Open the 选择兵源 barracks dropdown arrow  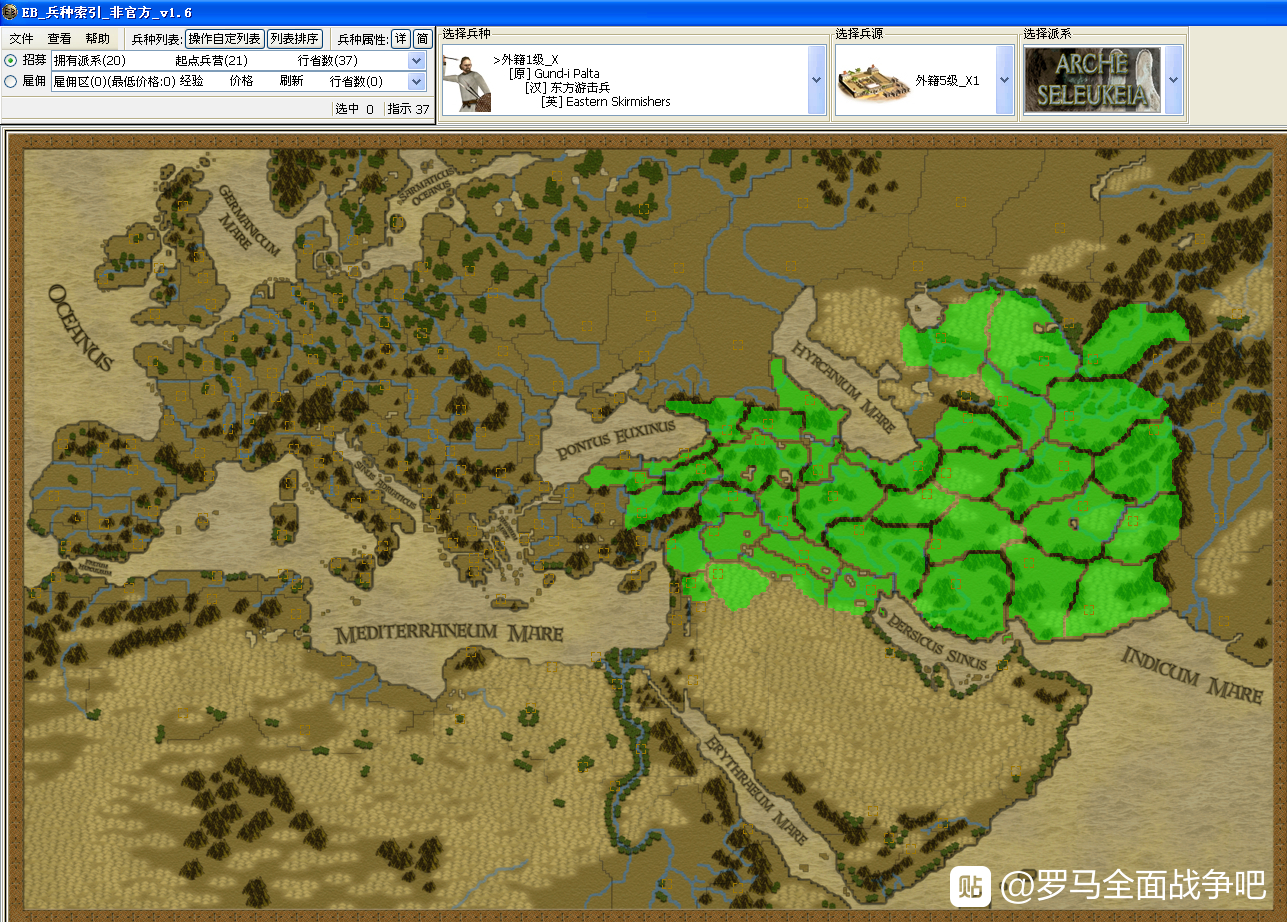[1004, 79]
